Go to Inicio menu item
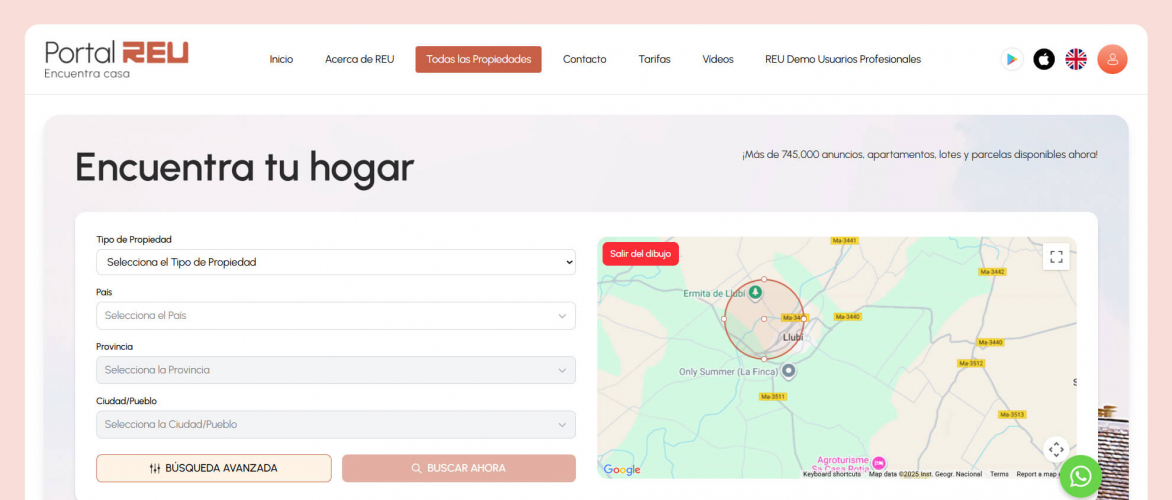 pos(281,59)
